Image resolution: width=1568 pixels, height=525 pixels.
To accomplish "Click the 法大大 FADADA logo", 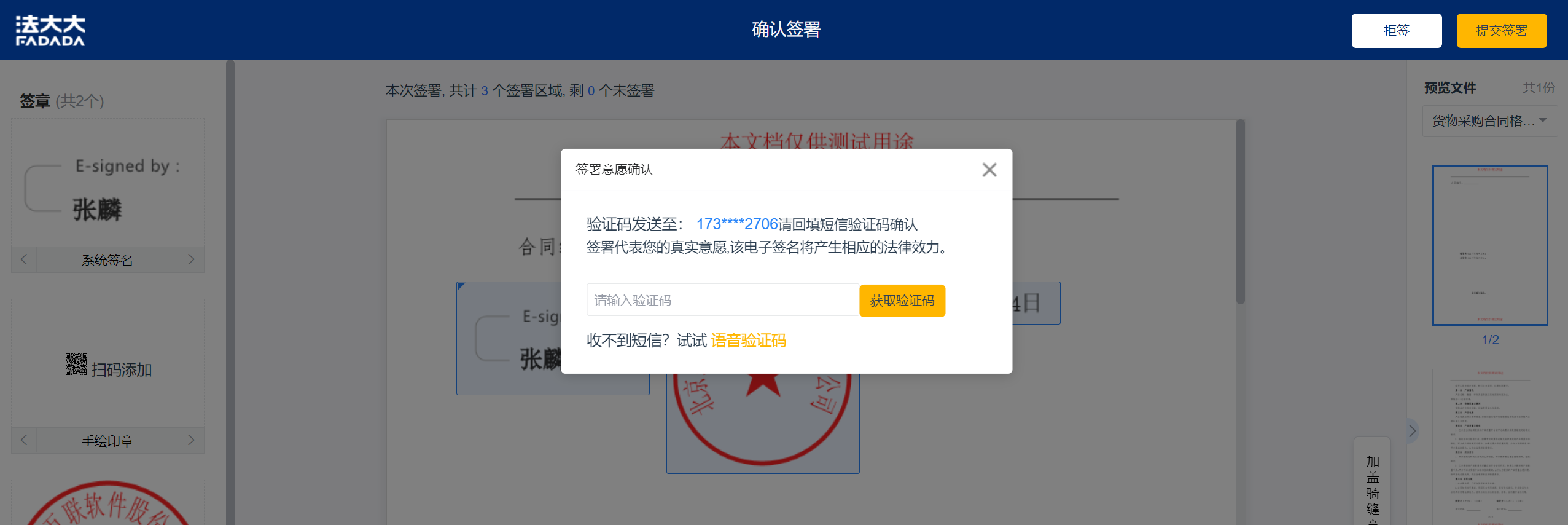I will [x=50, y=31].
